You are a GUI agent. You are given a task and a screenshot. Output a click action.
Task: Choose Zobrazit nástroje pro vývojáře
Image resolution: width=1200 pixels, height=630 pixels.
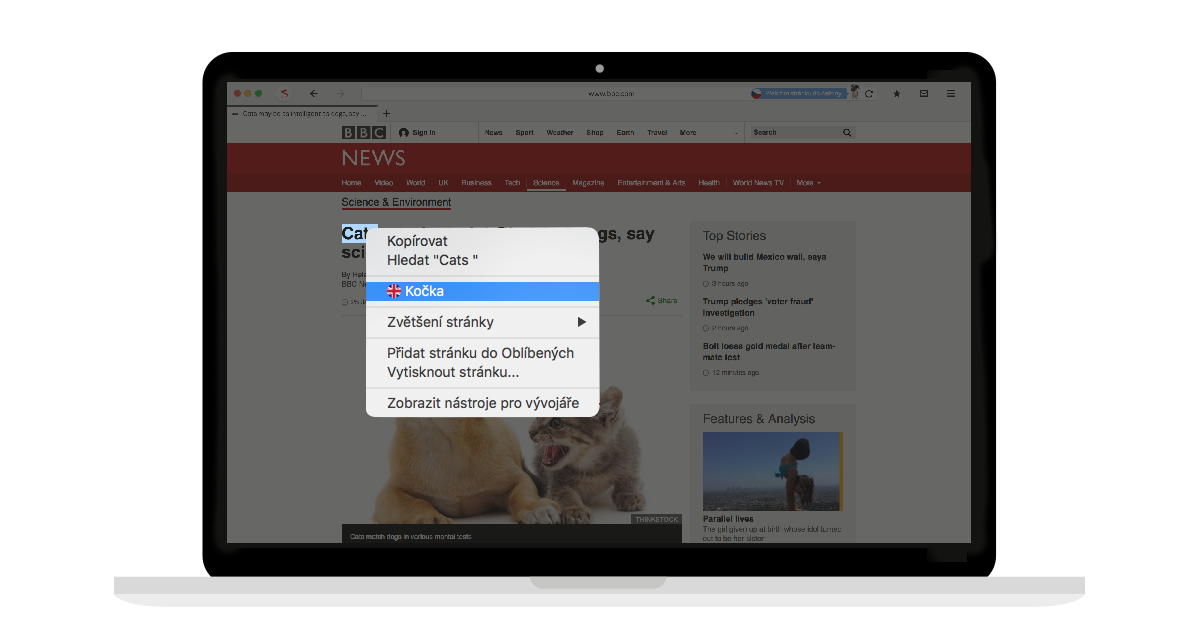click(x=482, y=403)
